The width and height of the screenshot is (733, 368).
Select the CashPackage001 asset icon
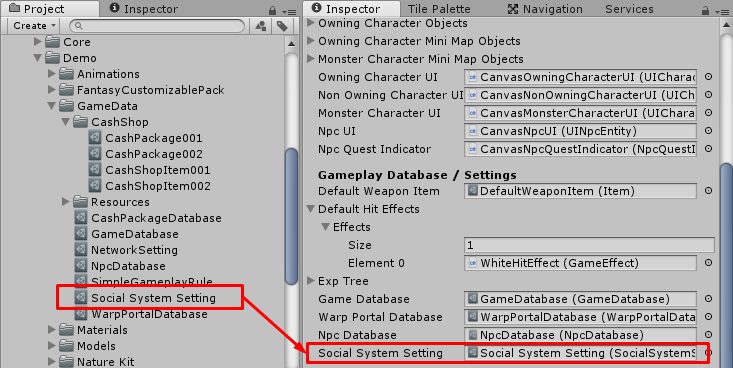(95, 138)
